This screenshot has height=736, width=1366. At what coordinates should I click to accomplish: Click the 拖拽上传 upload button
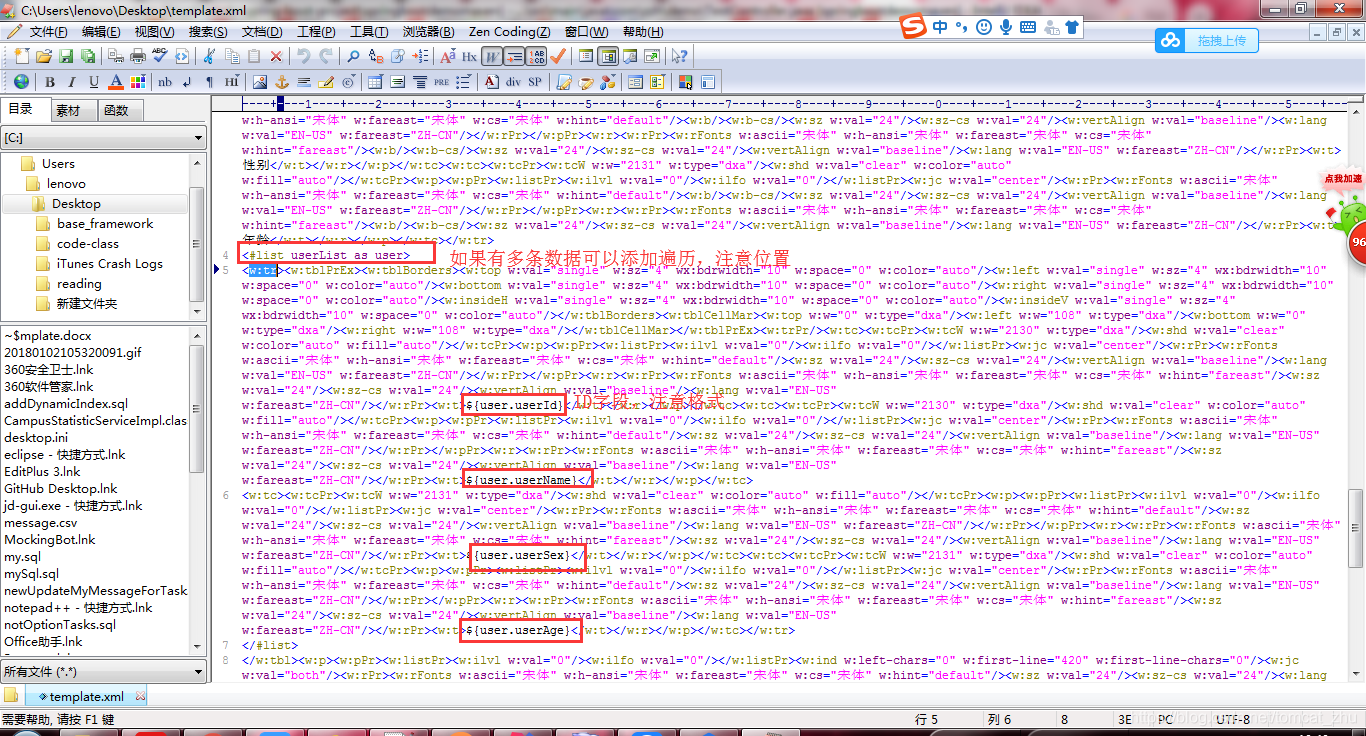[x=1207, y=40]
